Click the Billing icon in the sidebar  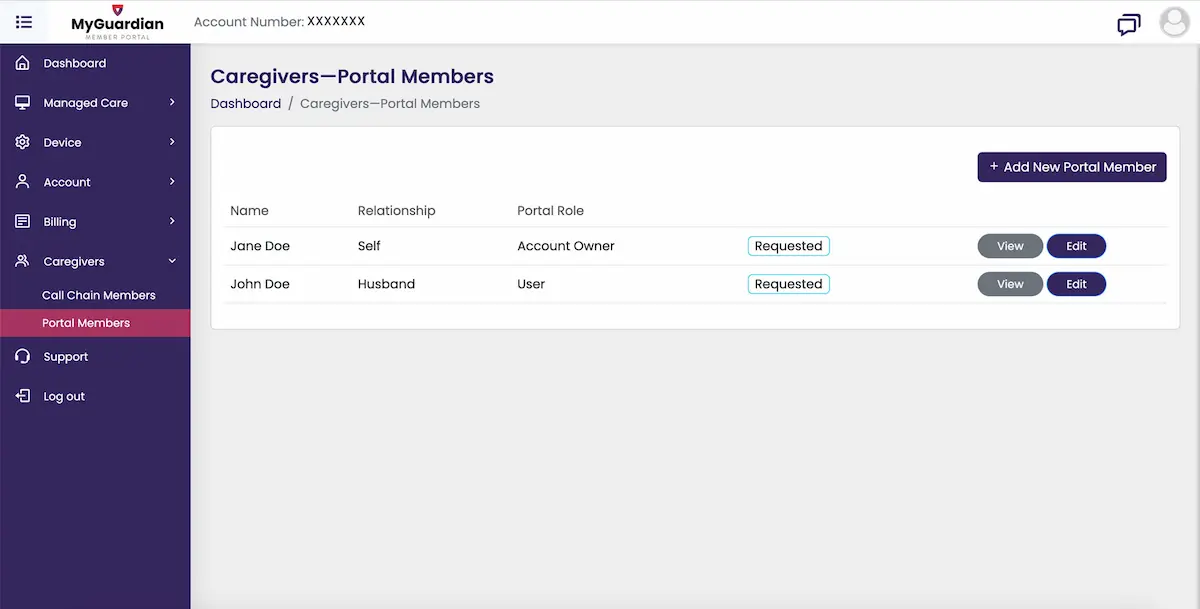[22, 221]
